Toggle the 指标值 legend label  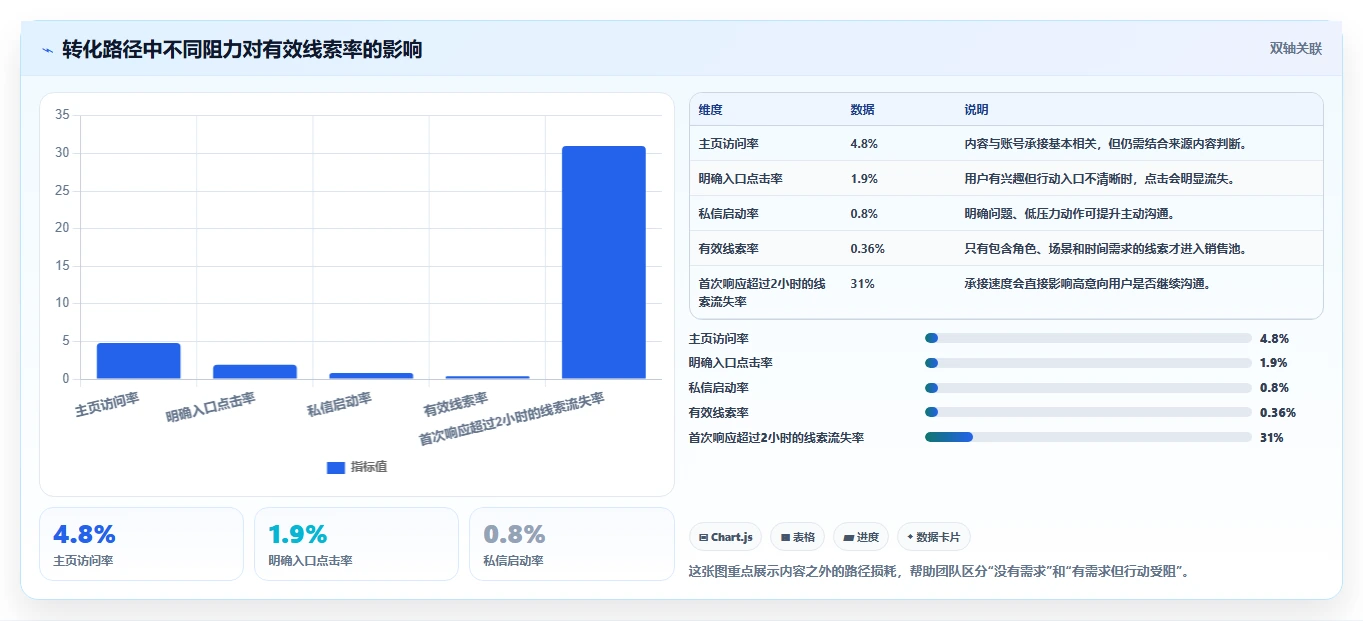[369, 467]
